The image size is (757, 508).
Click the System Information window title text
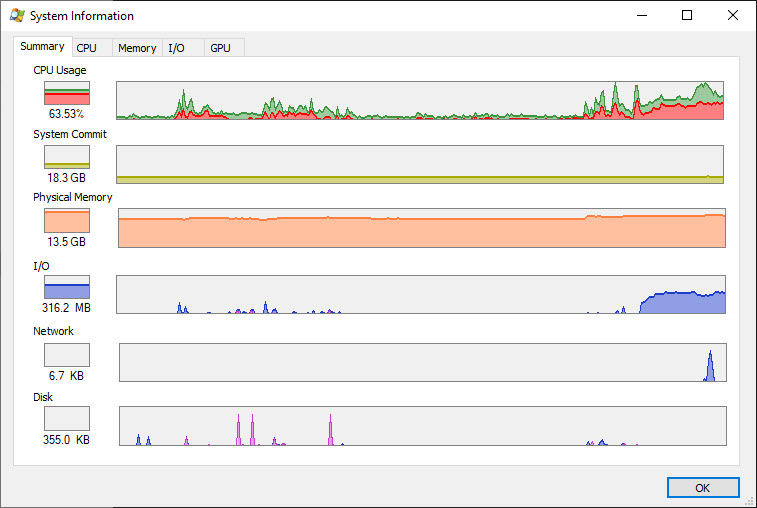click(82, 16)
